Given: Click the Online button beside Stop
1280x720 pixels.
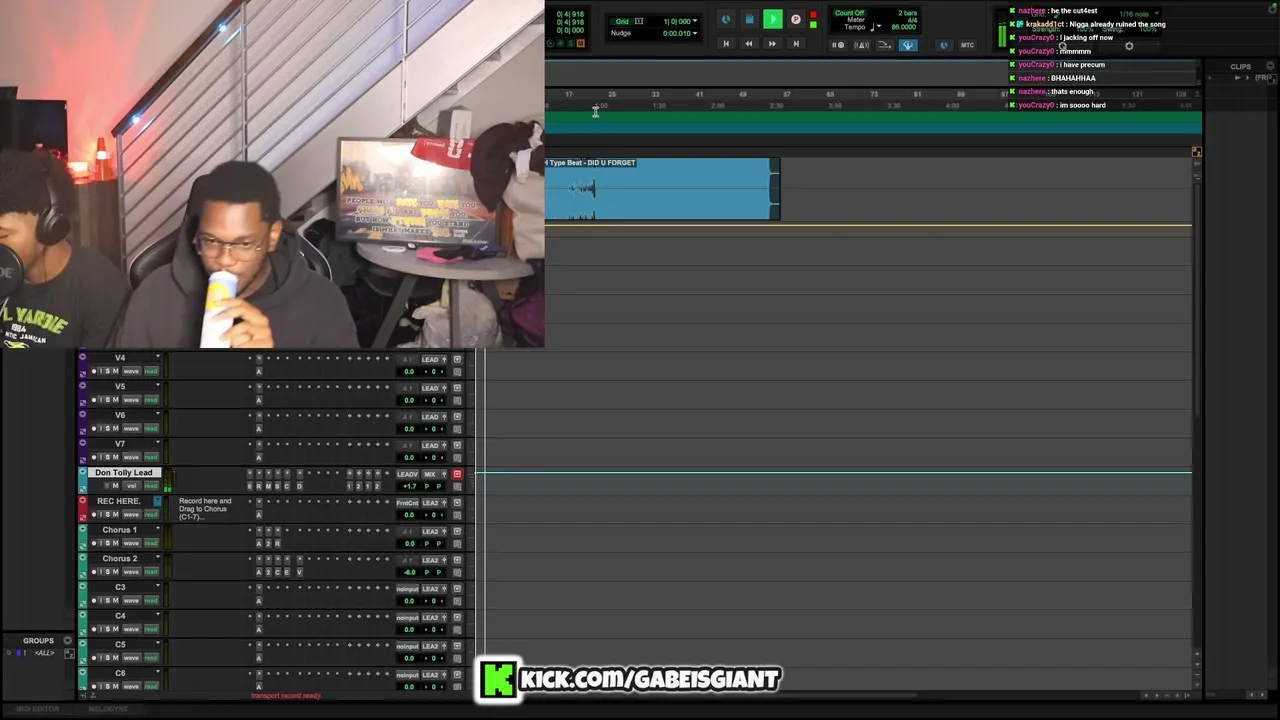Looking at the screenshot, I should [x=726, y=19].
